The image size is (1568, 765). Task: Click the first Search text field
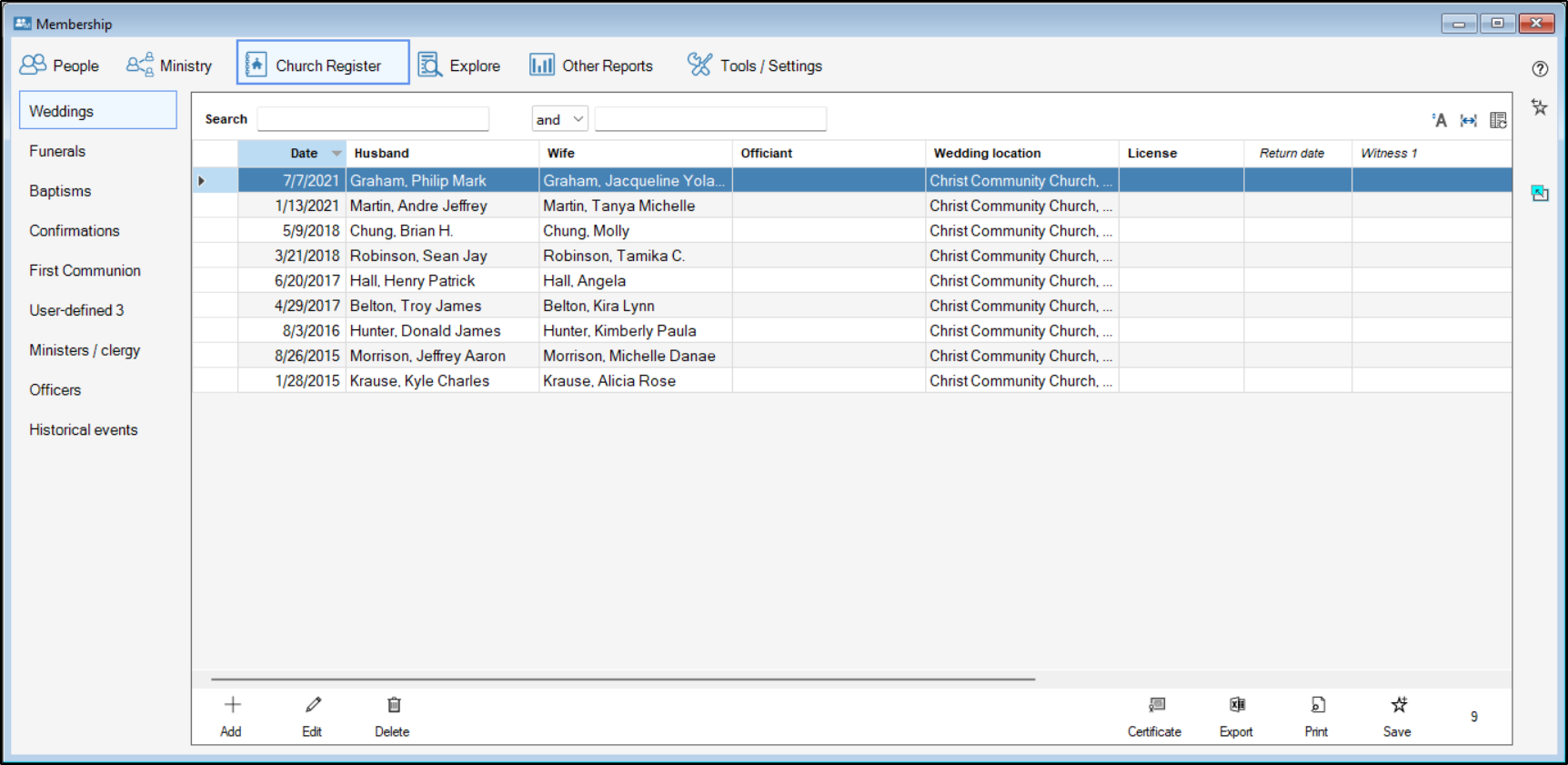click(373, 119)
